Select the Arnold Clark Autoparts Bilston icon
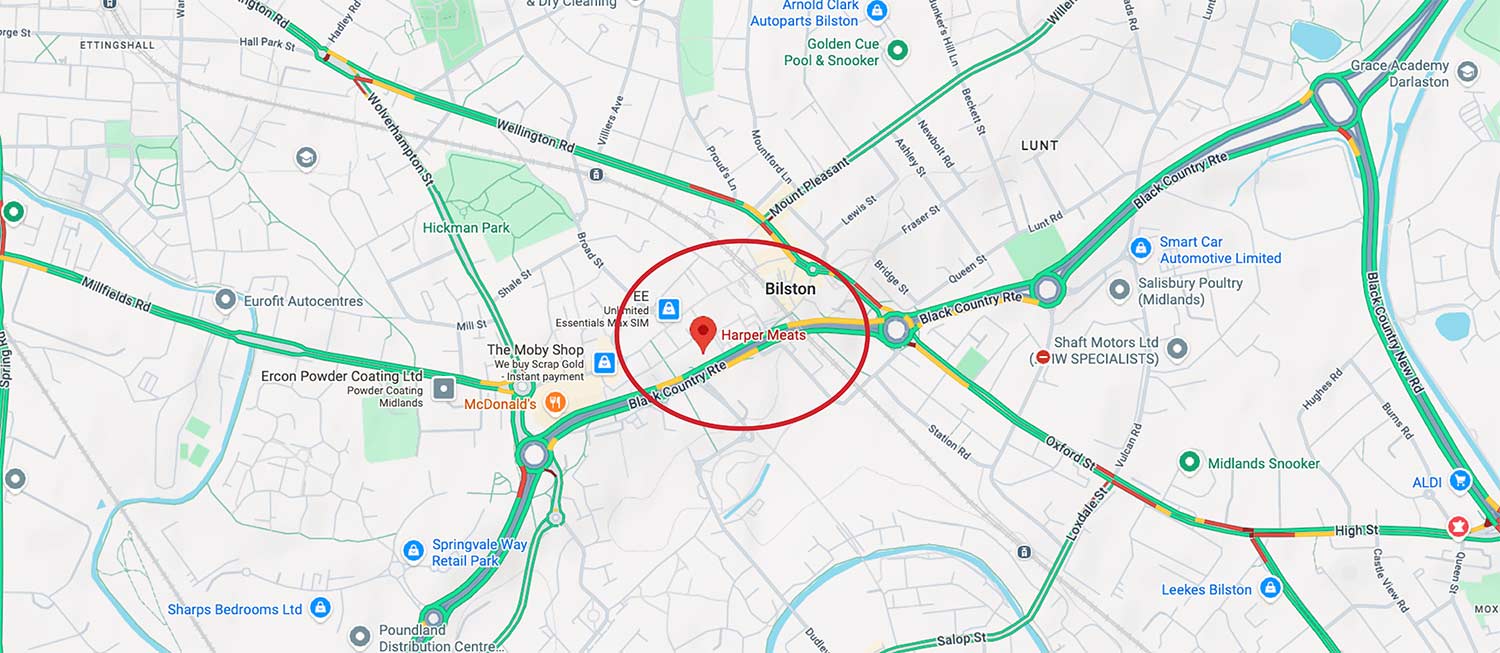Image resolution: width=1500 pixels, height=653 pixels. pos(877,11)
